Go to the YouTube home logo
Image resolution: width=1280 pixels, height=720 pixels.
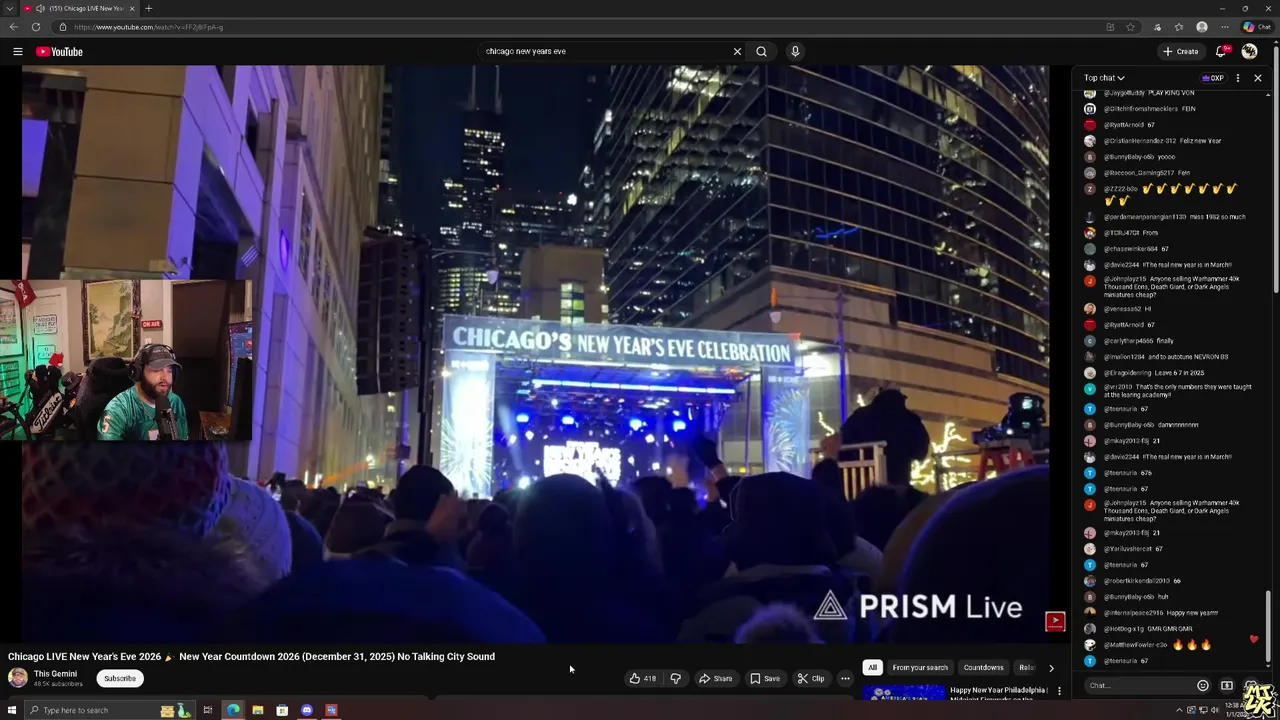pos(59,51)
